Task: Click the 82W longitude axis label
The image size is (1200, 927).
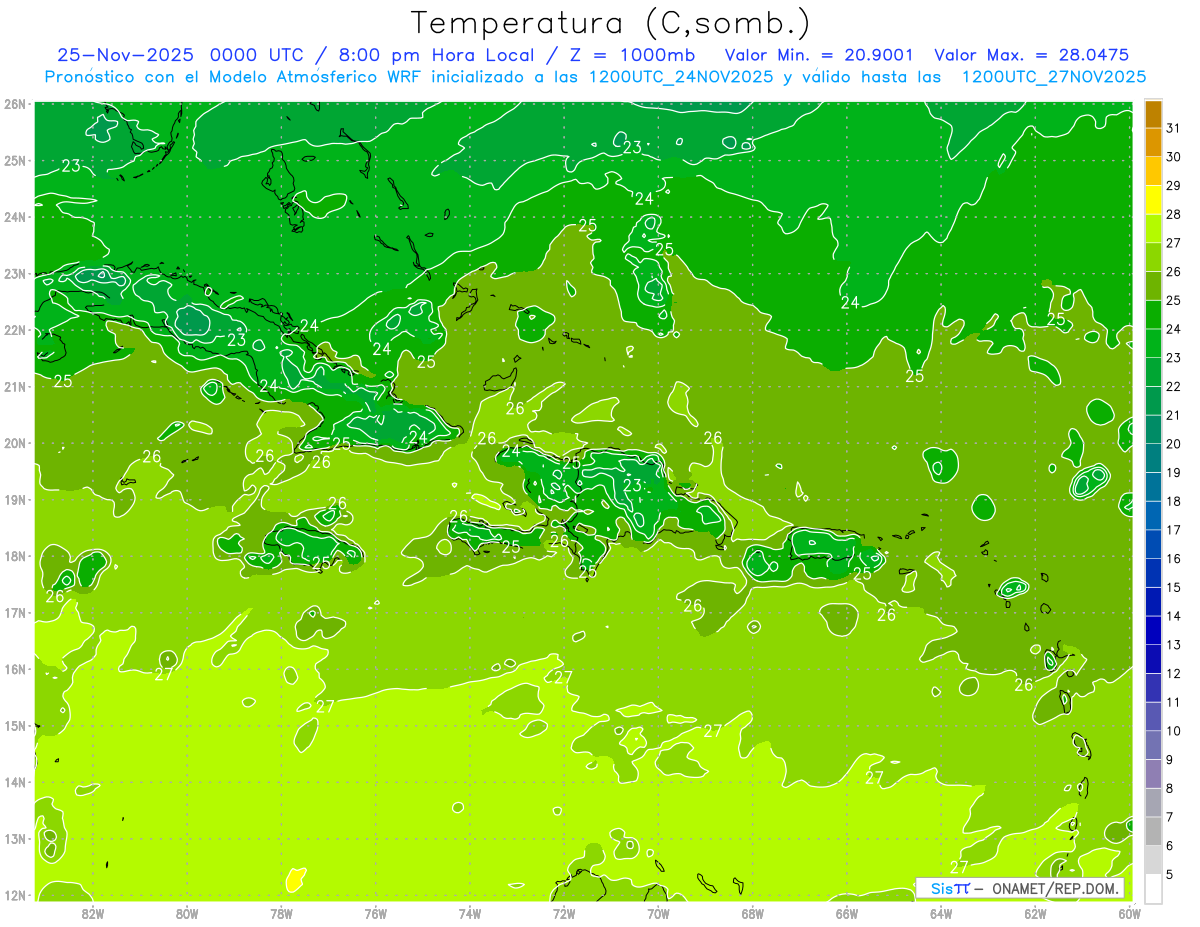Action: pos(93,913)
